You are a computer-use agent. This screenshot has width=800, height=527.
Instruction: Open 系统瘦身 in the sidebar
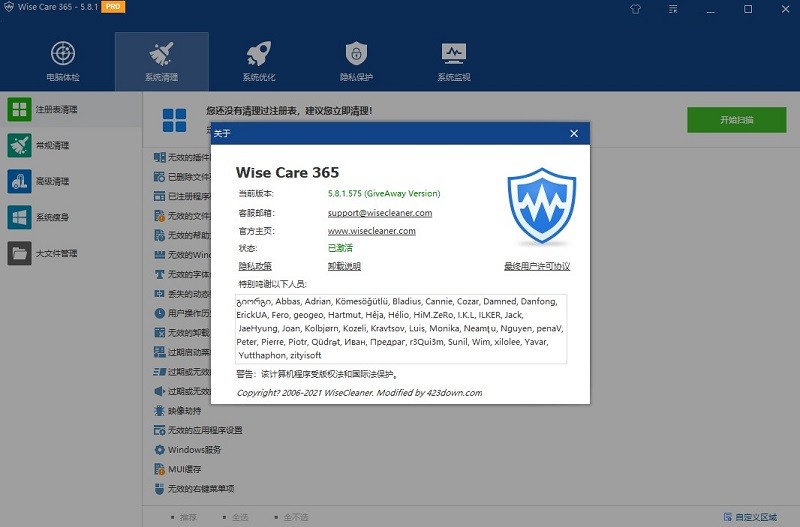pyautogui.click(x=71, y=217)
